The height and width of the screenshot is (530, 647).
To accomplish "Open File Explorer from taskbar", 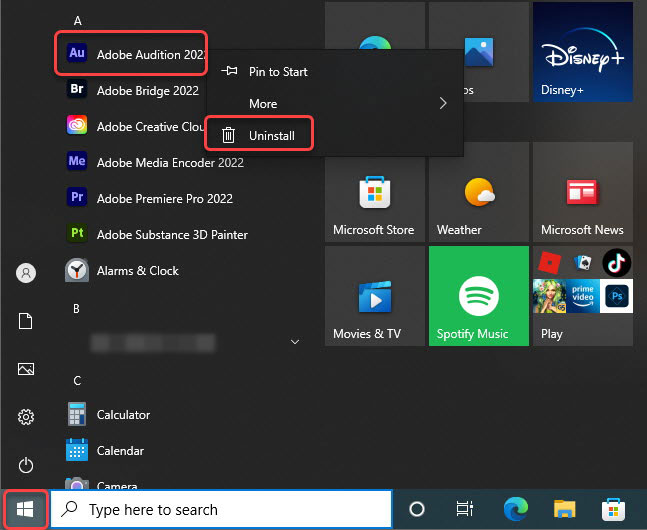I will [564, 509].
